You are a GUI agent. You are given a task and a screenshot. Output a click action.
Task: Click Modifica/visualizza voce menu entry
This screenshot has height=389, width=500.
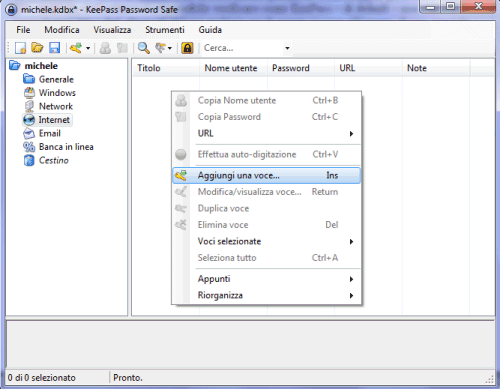pos(267,192)
